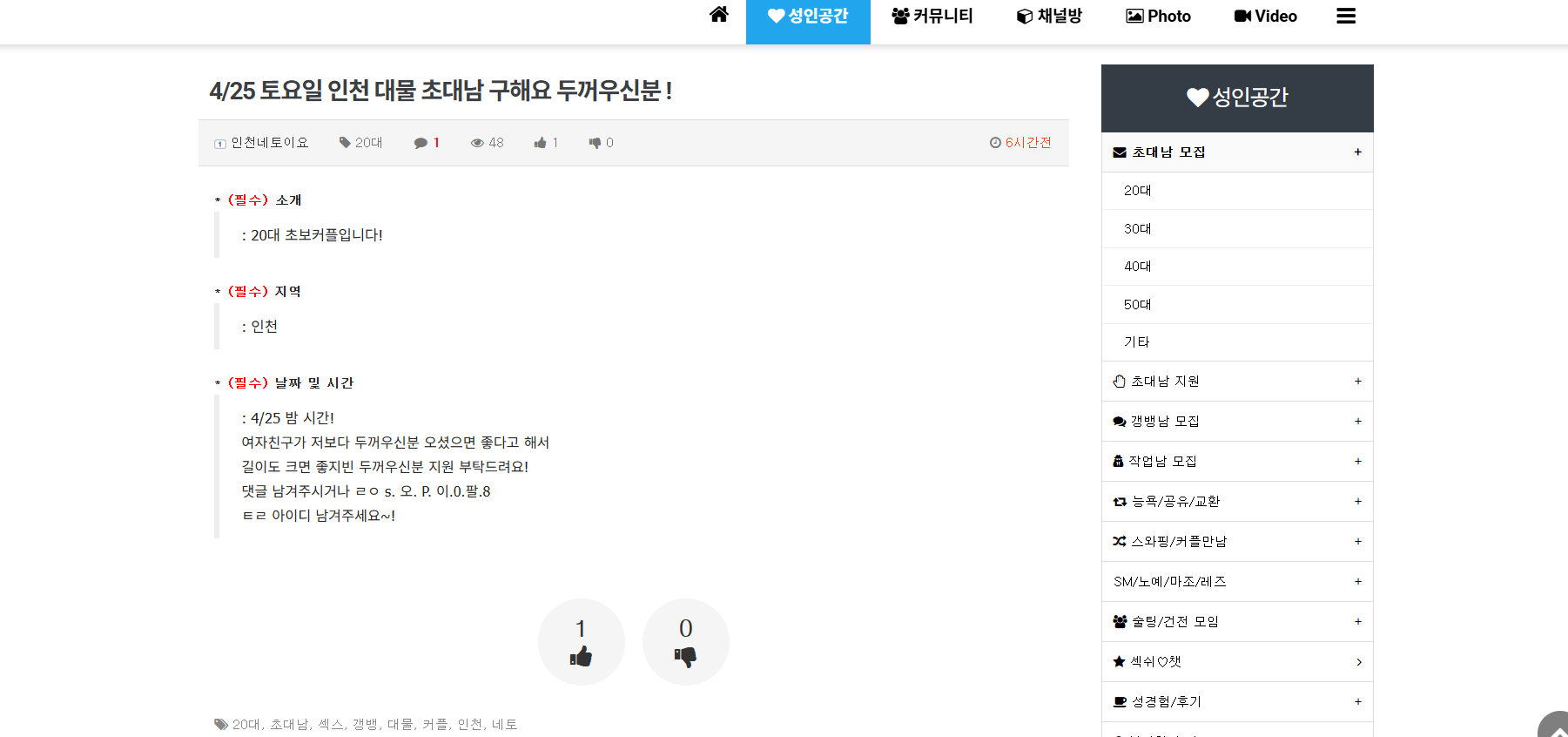Click the view count eye icon
The height and width of the screenshot is (737, 1568).
(477, 143)
